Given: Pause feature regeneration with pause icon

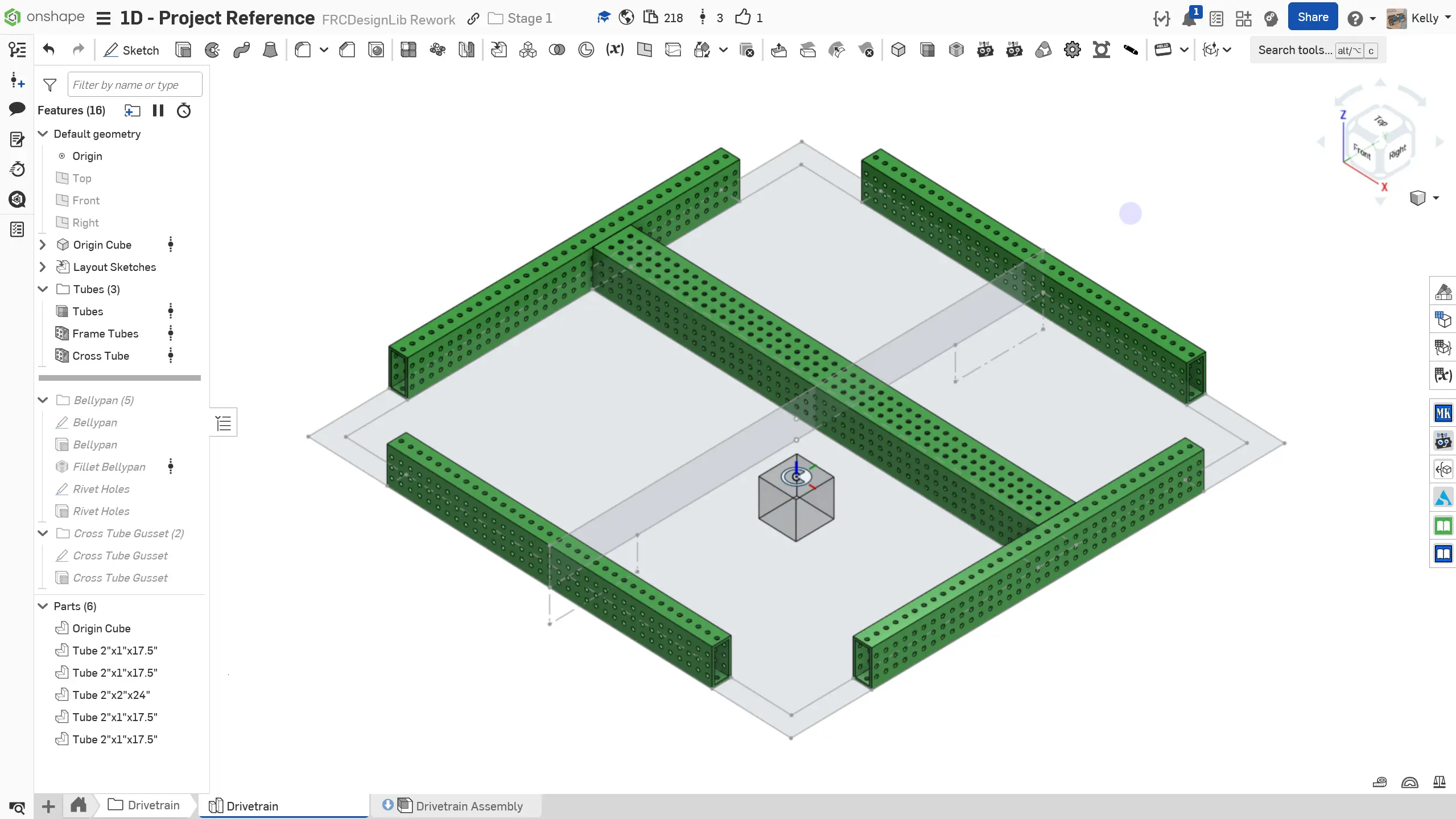Looking at the screenshot, I should click(x=158, y=110).
